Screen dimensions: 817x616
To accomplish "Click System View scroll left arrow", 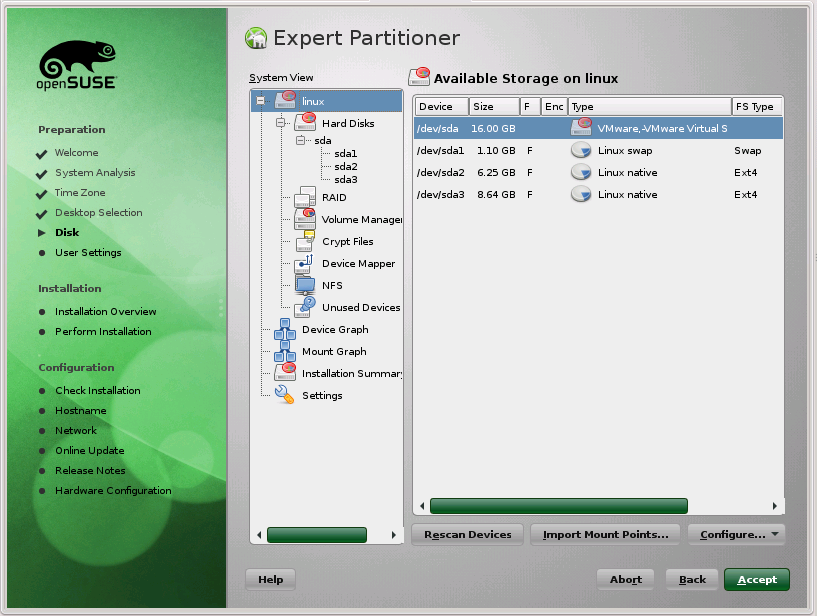I will 259,535.
